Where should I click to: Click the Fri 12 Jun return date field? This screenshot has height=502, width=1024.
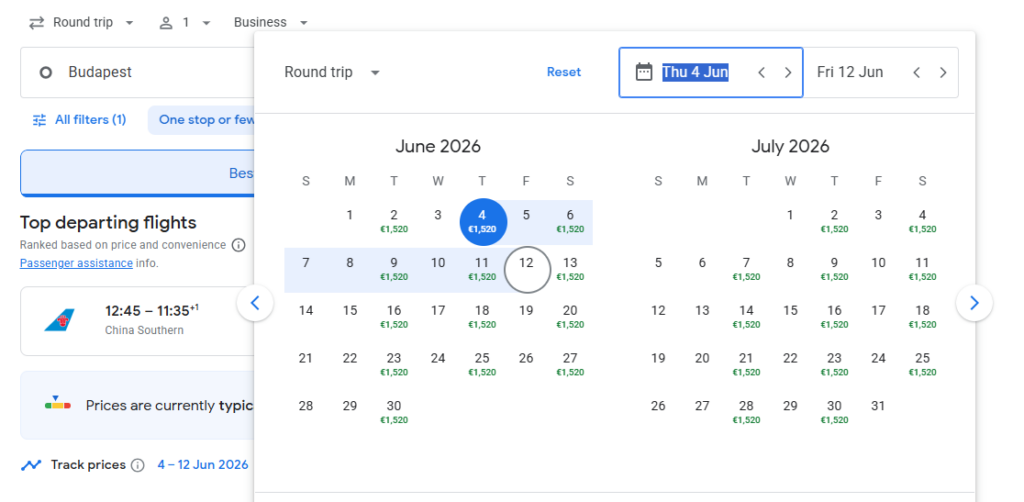tap(881, 72)
